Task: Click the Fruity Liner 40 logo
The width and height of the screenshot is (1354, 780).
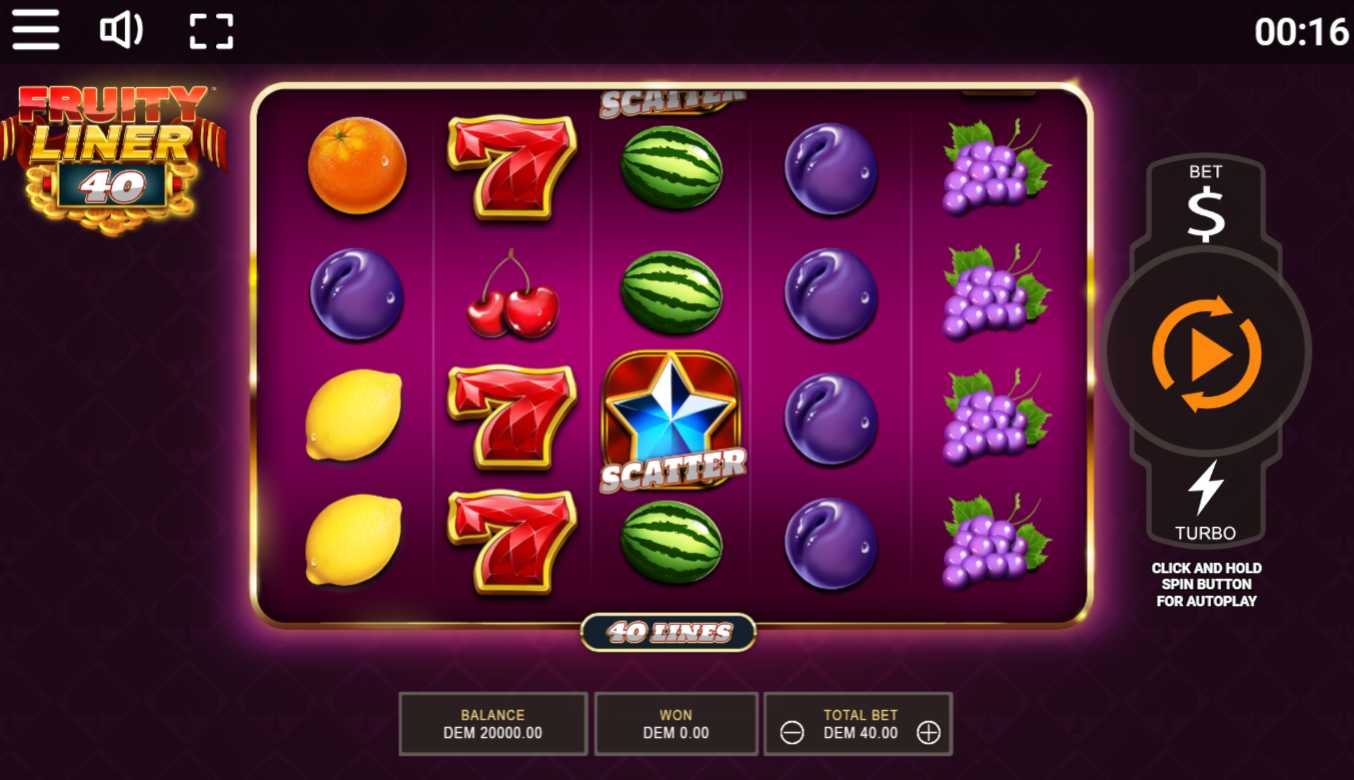Action: coord(112,158)
